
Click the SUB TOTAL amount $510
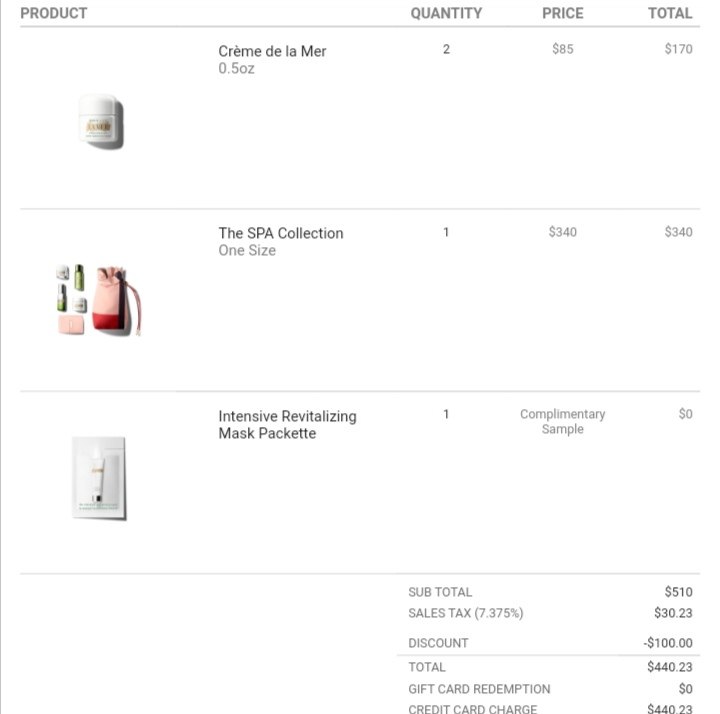[x=678, y=592]
